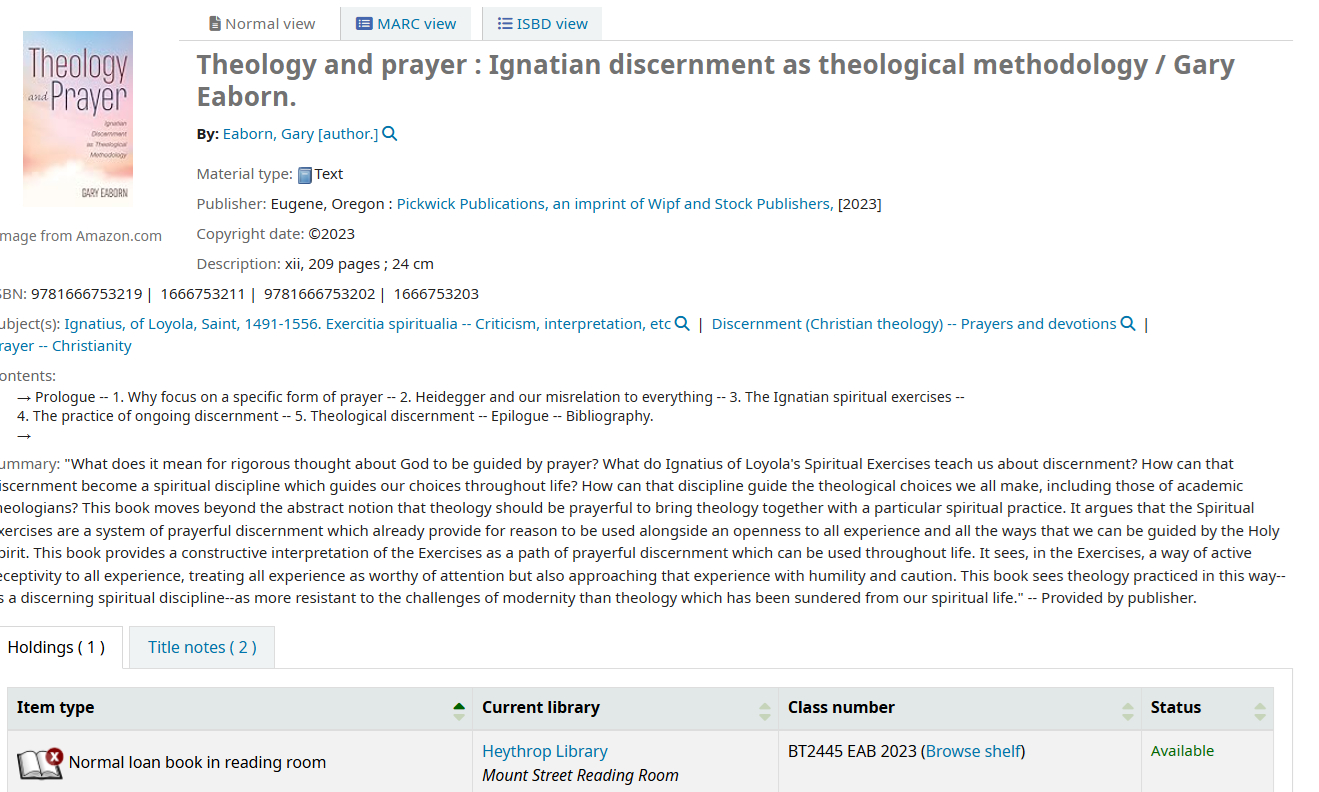Open the Heythrop Library link

545,751
